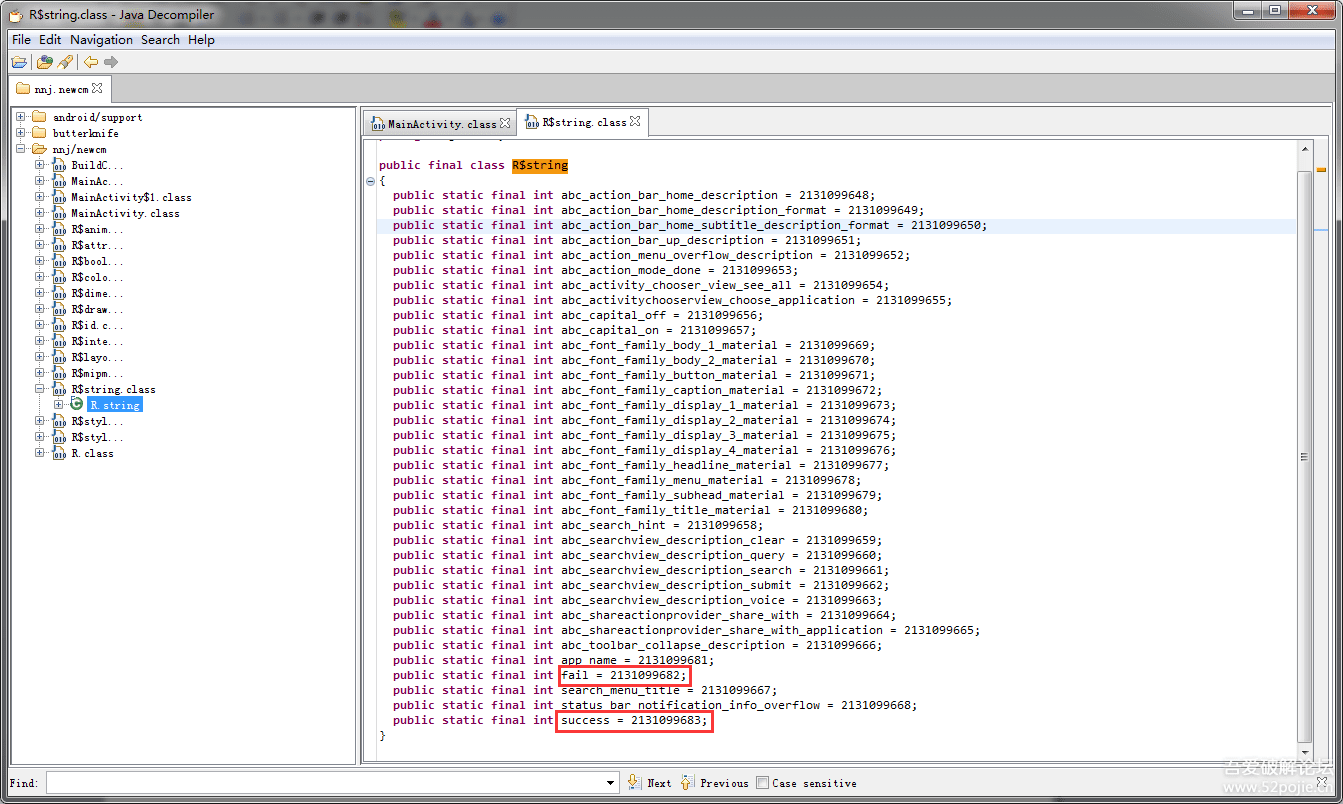Switch to the MainActivity.class tab

[441, 124]
